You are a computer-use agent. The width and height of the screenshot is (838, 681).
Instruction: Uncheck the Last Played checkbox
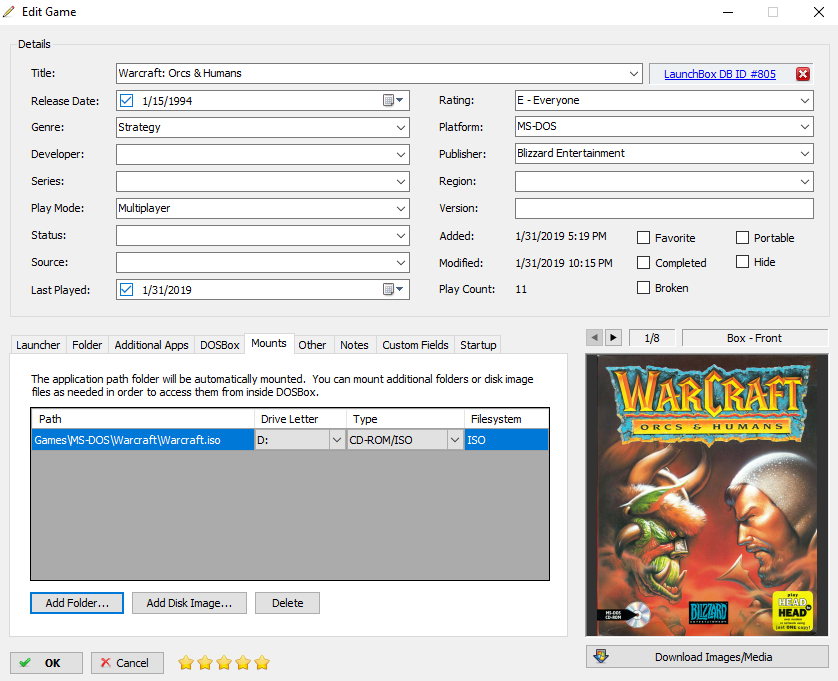126,289
